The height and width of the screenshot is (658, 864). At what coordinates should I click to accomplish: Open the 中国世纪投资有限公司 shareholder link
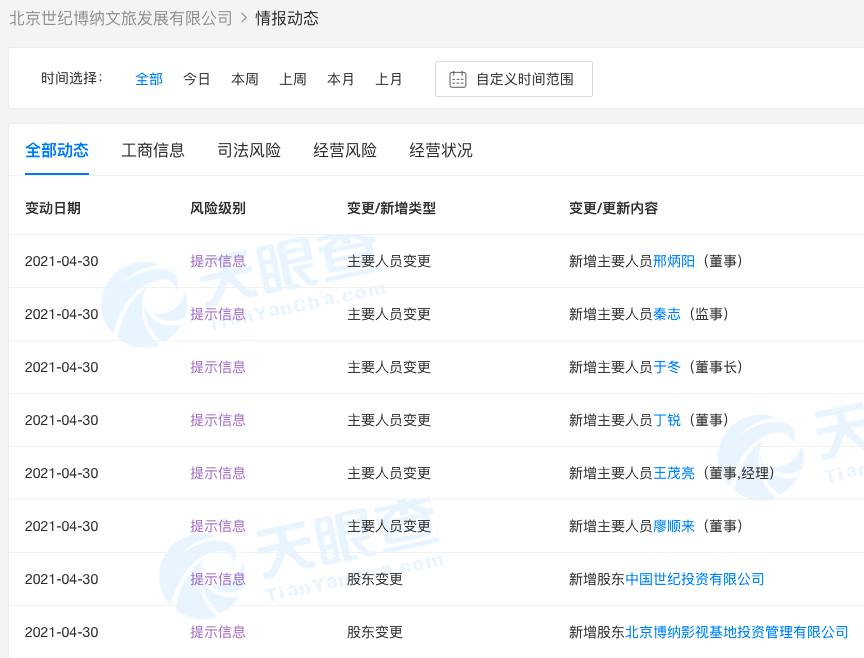point(695,579)
